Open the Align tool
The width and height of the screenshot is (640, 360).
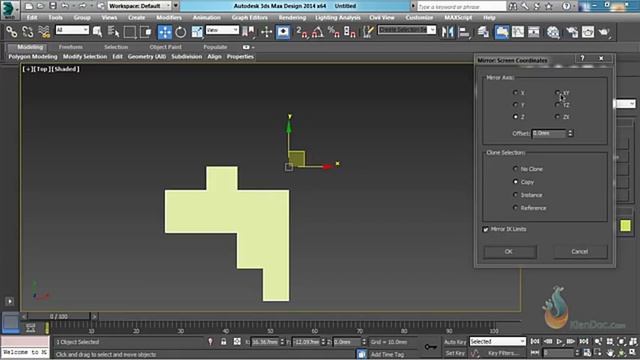coord(464,32)
